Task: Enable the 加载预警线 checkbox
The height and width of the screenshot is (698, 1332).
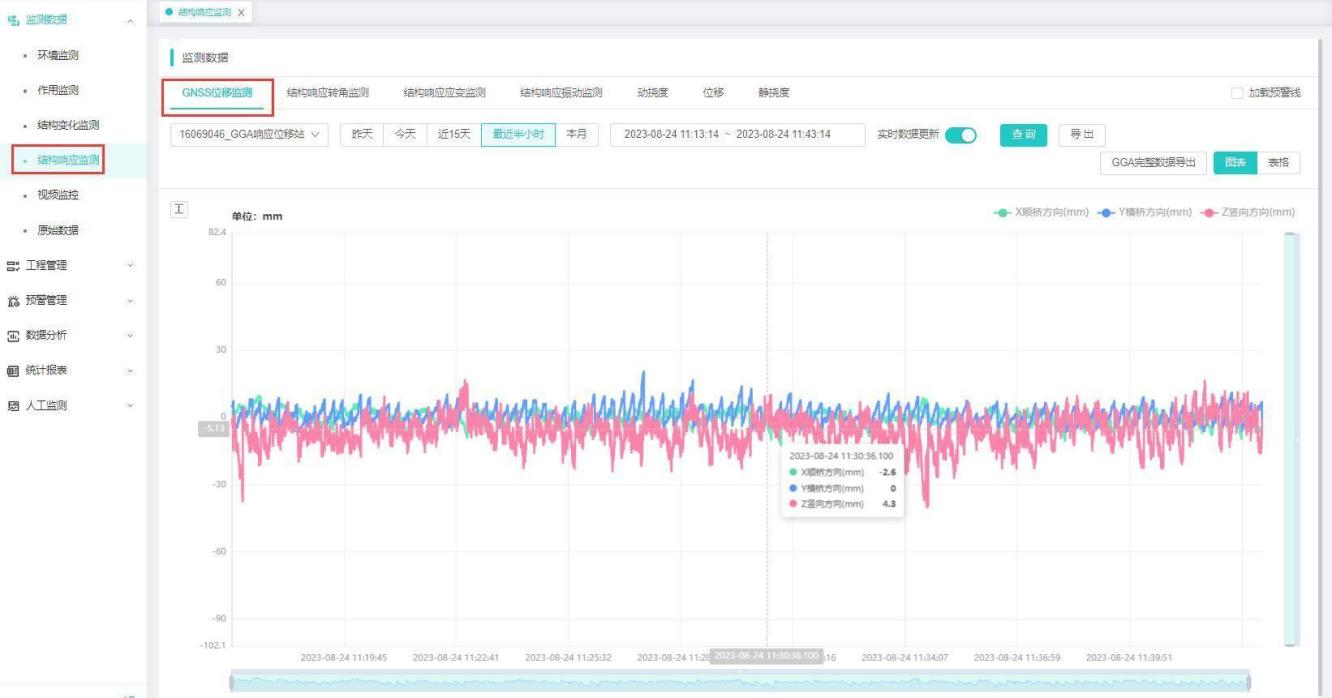Action: (x=1238, y=93)
